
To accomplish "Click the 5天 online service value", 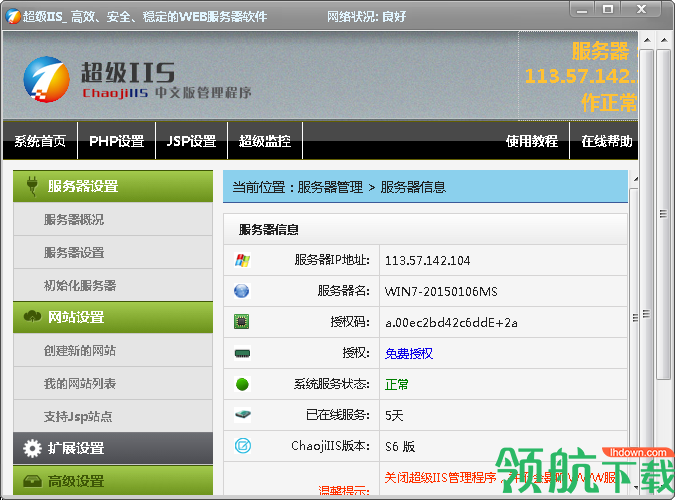I will 394,415.
